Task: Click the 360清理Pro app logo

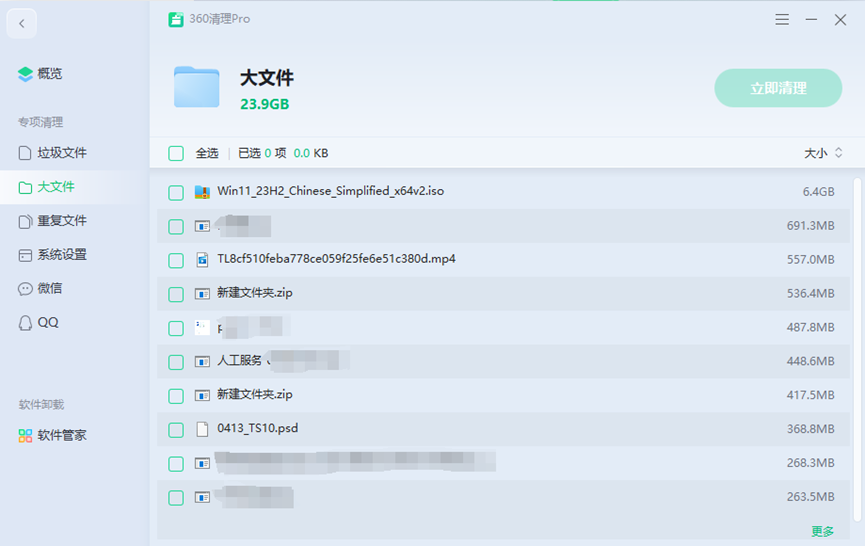Action: (176, 19)
